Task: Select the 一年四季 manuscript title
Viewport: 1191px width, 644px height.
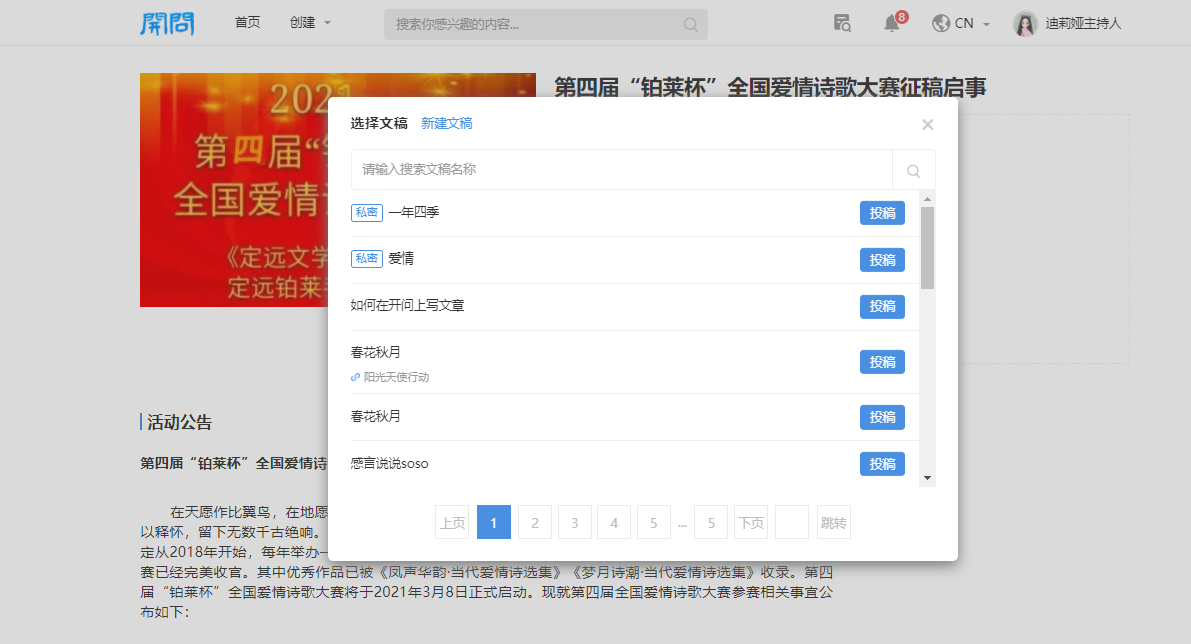Action: [x=414, y=213]
